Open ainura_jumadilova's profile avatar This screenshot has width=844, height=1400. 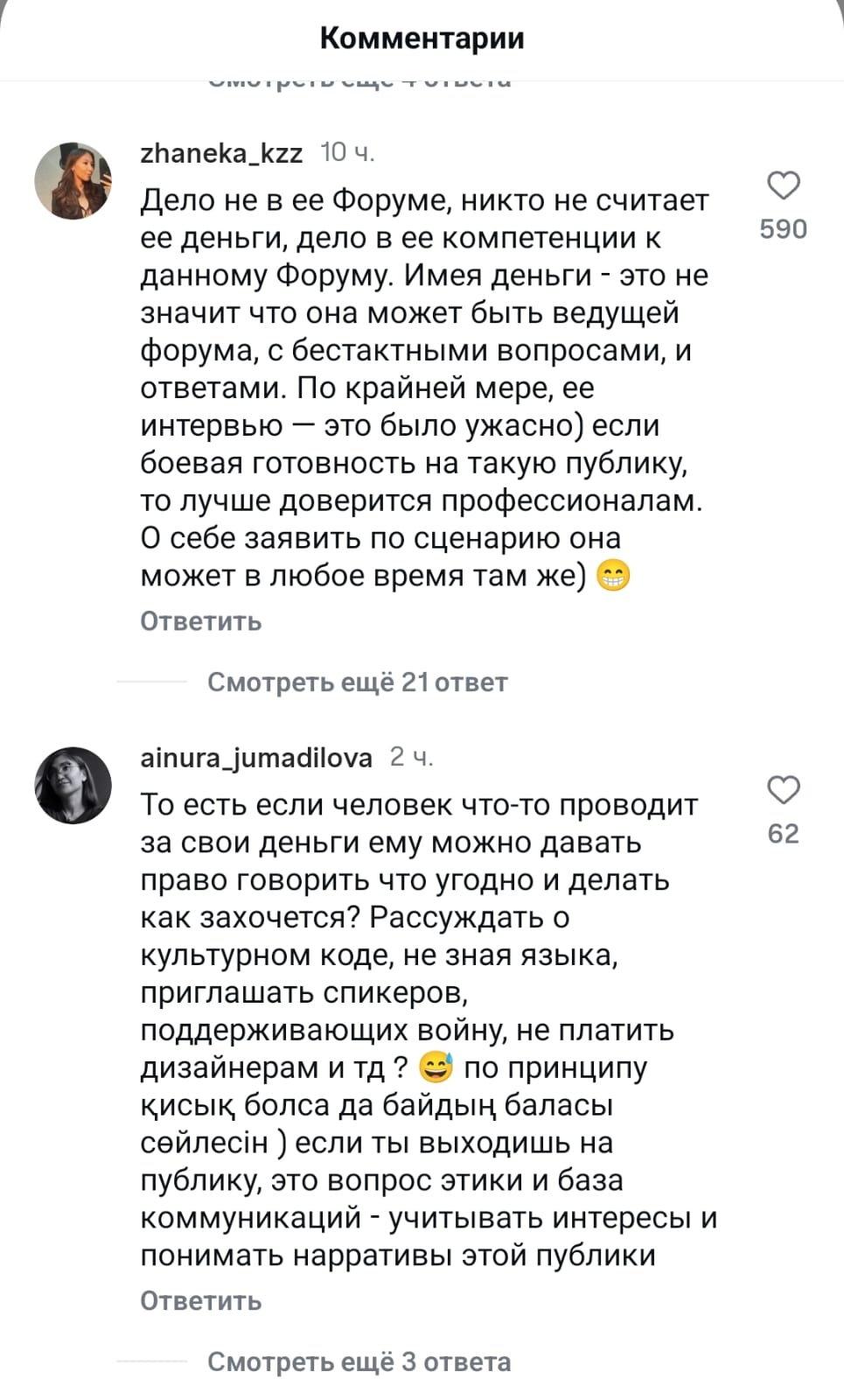[x=73, y=785]
